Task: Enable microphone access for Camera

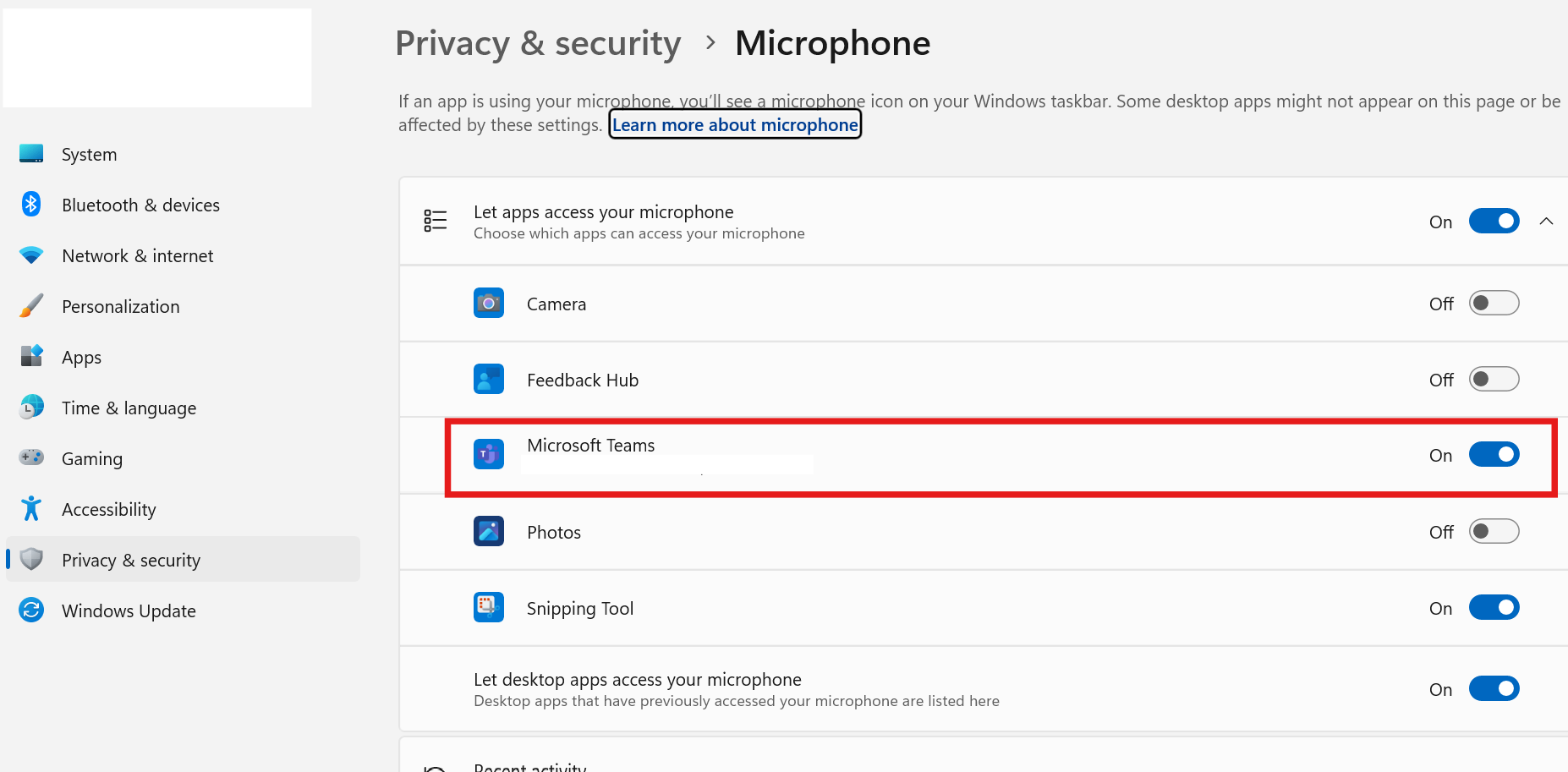Action: click(1494, 304)
